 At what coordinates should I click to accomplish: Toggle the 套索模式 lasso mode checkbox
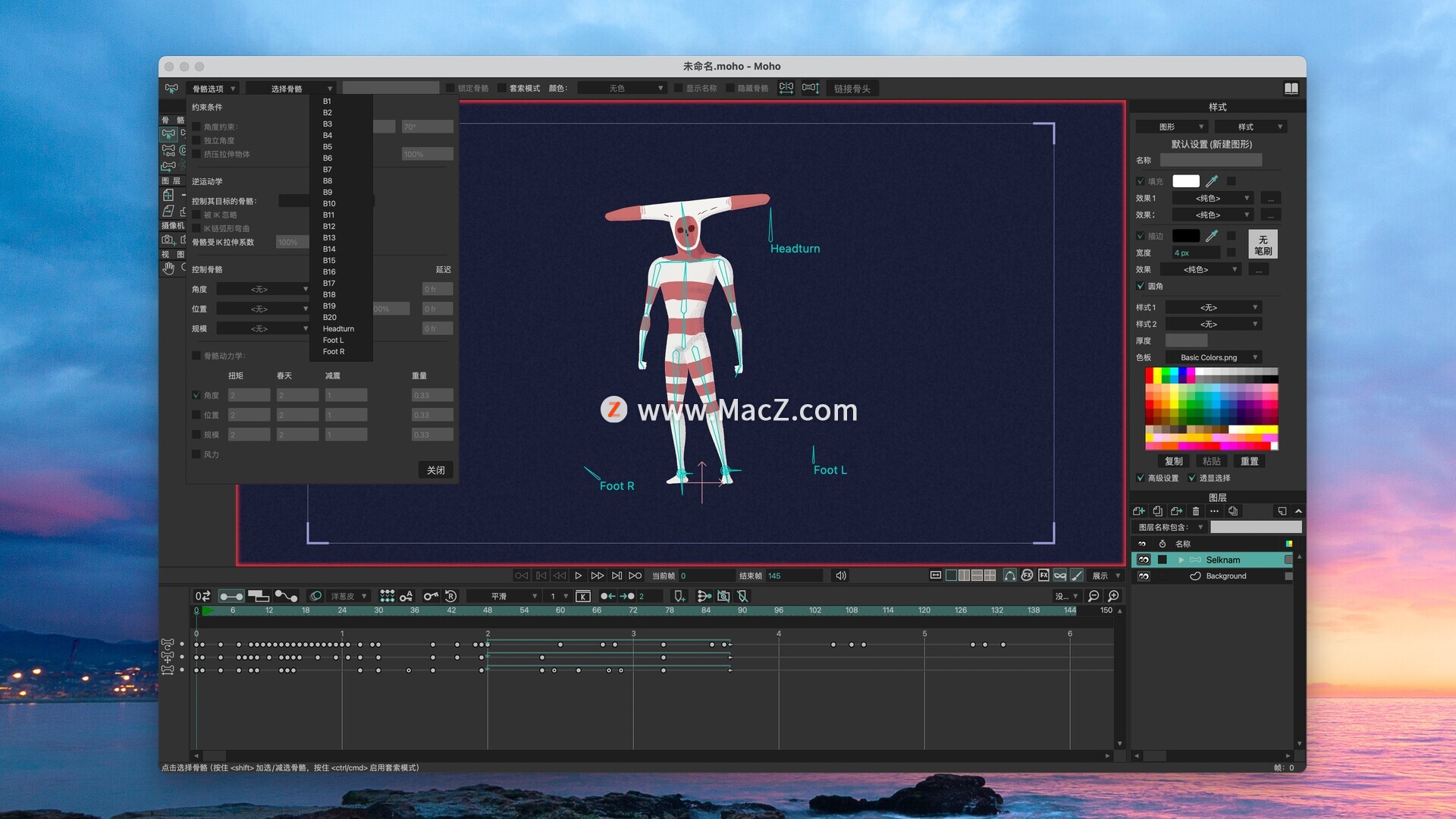coord(502,88)
